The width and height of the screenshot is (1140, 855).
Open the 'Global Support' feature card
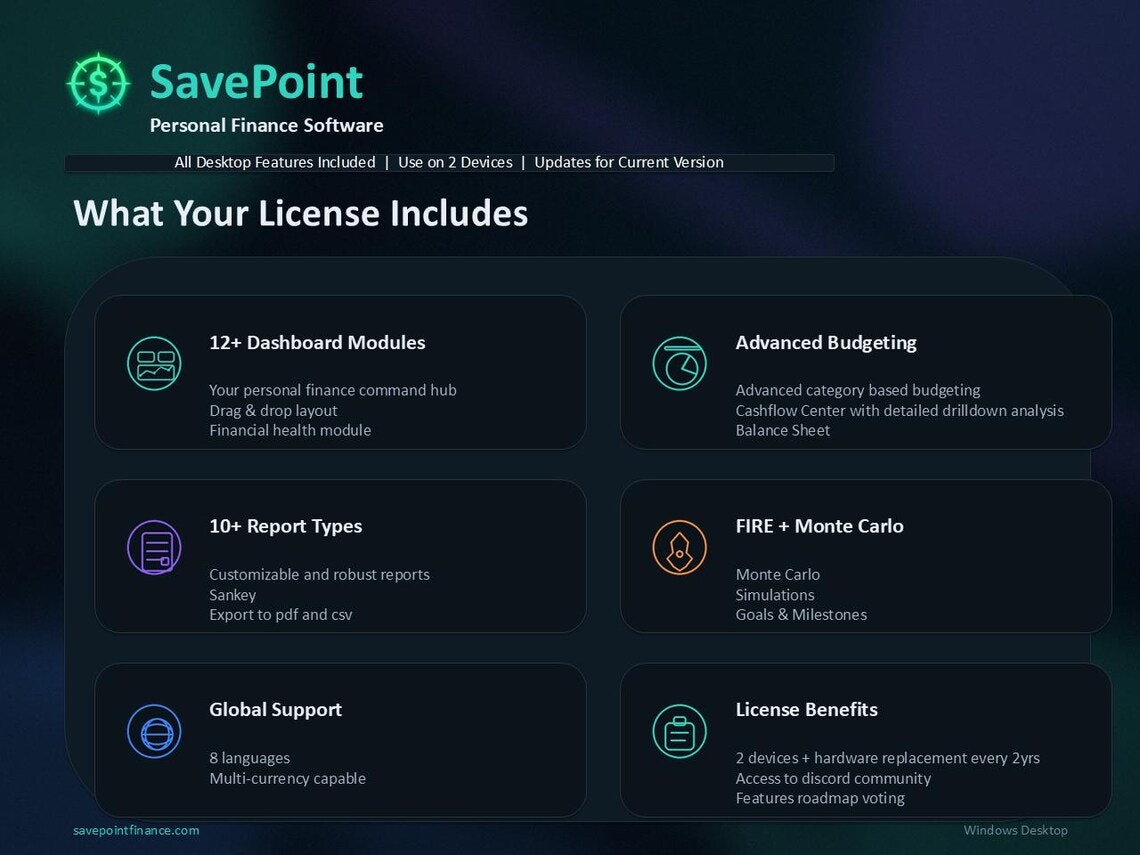275,710
